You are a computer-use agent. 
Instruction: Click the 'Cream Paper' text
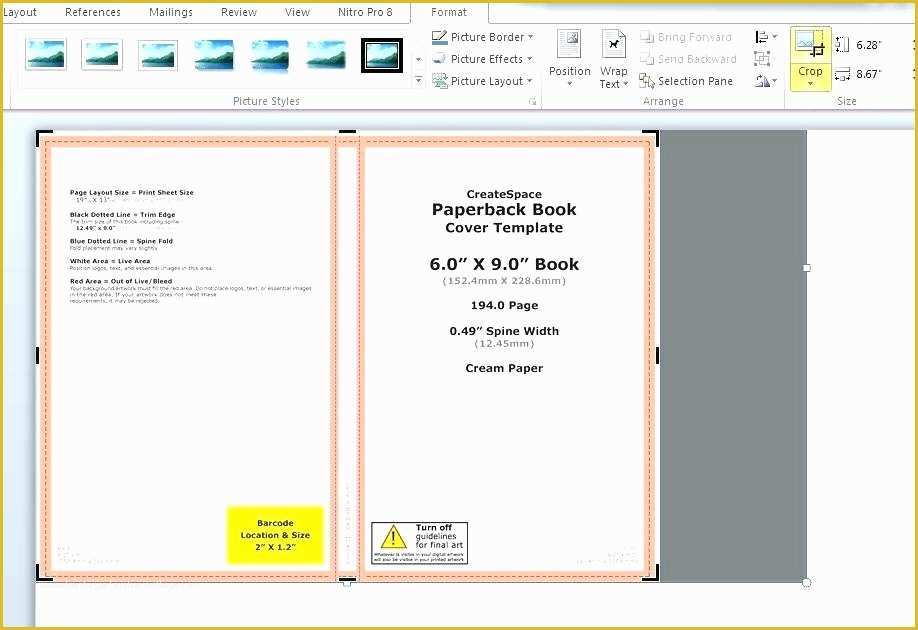504,368
